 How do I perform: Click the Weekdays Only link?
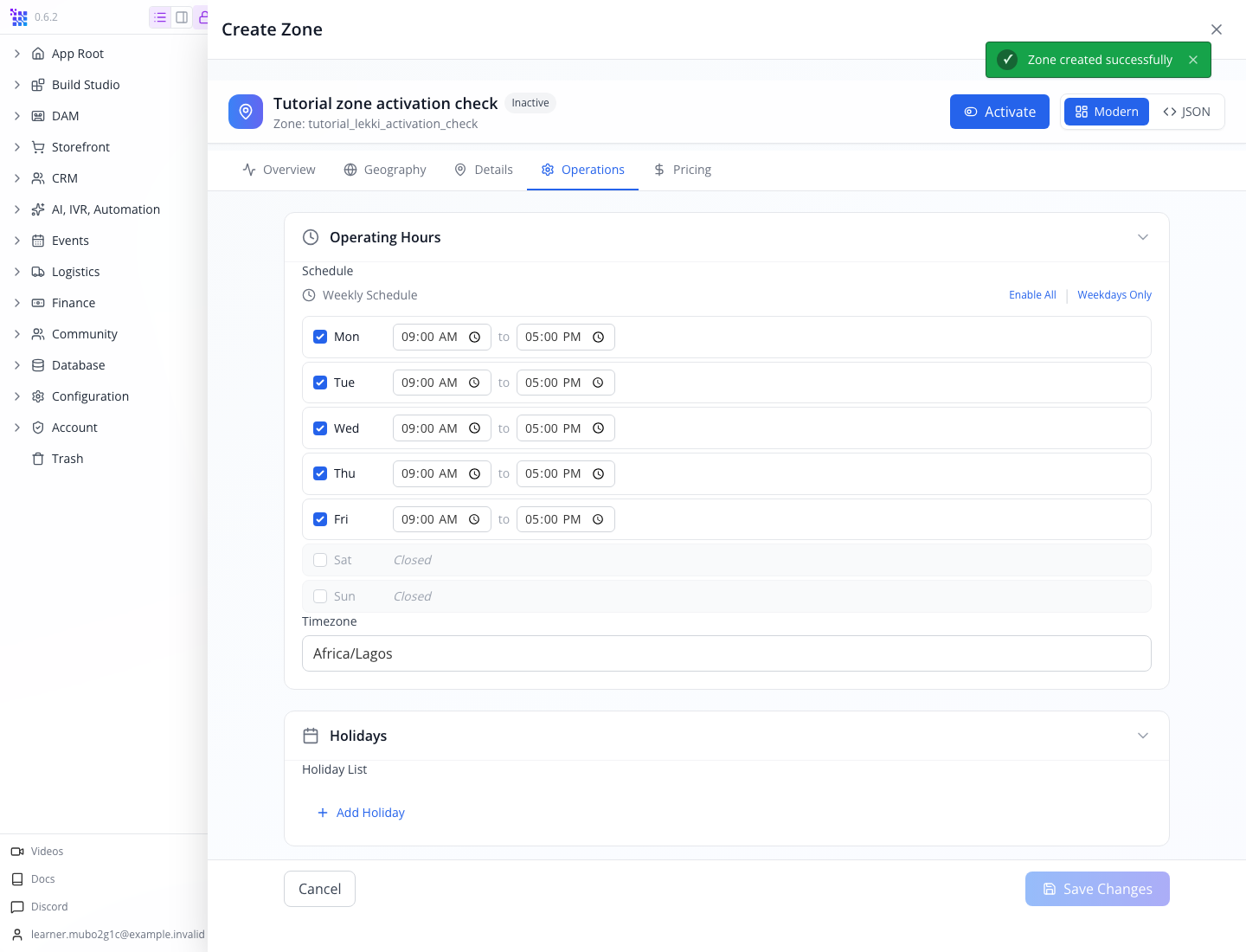click(1114, 295)
